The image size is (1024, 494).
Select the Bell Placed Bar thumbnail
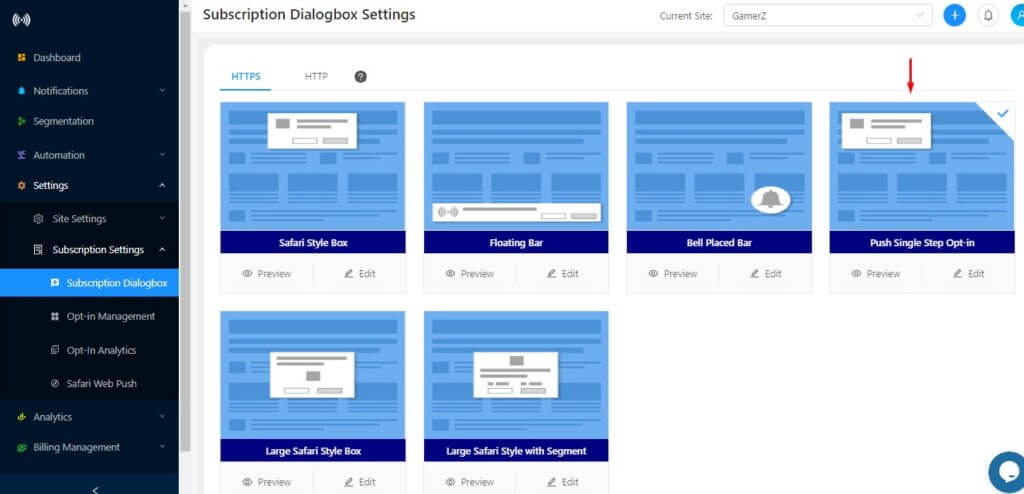tap(719, 166)
